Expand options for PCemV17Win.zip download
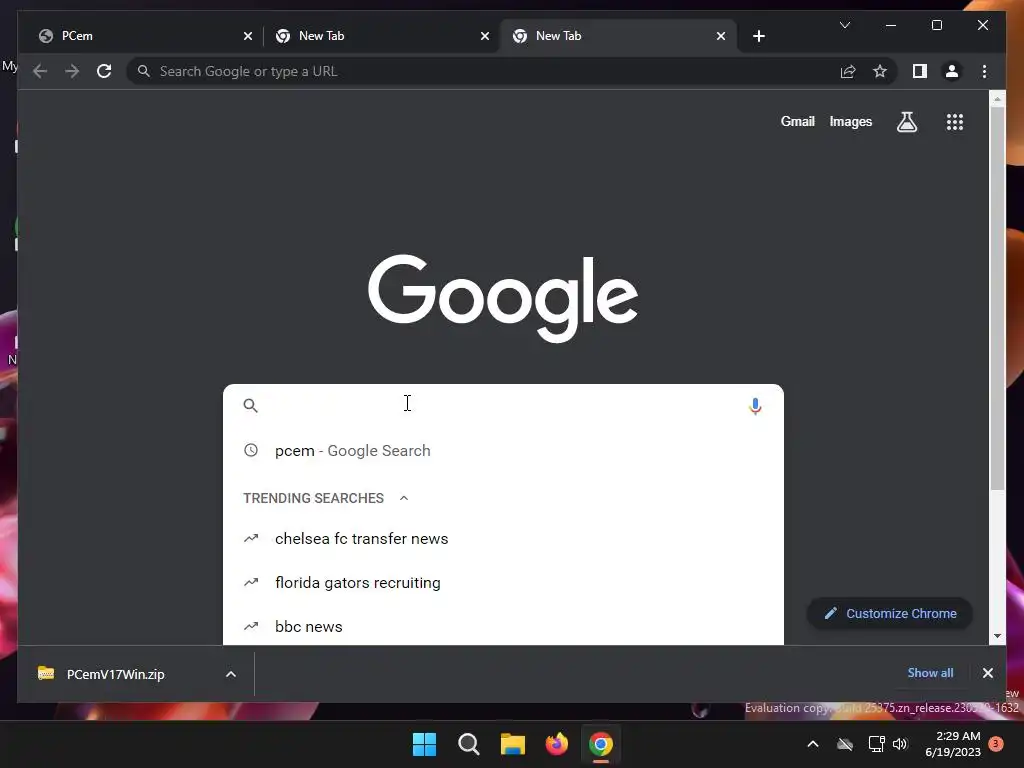1024x768 pixels. click(231, 674)
